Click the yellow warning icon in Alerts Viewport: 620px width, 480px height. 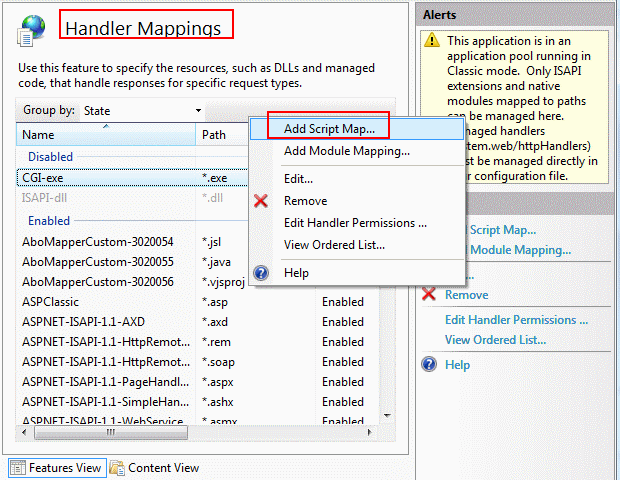pos(432,41)
